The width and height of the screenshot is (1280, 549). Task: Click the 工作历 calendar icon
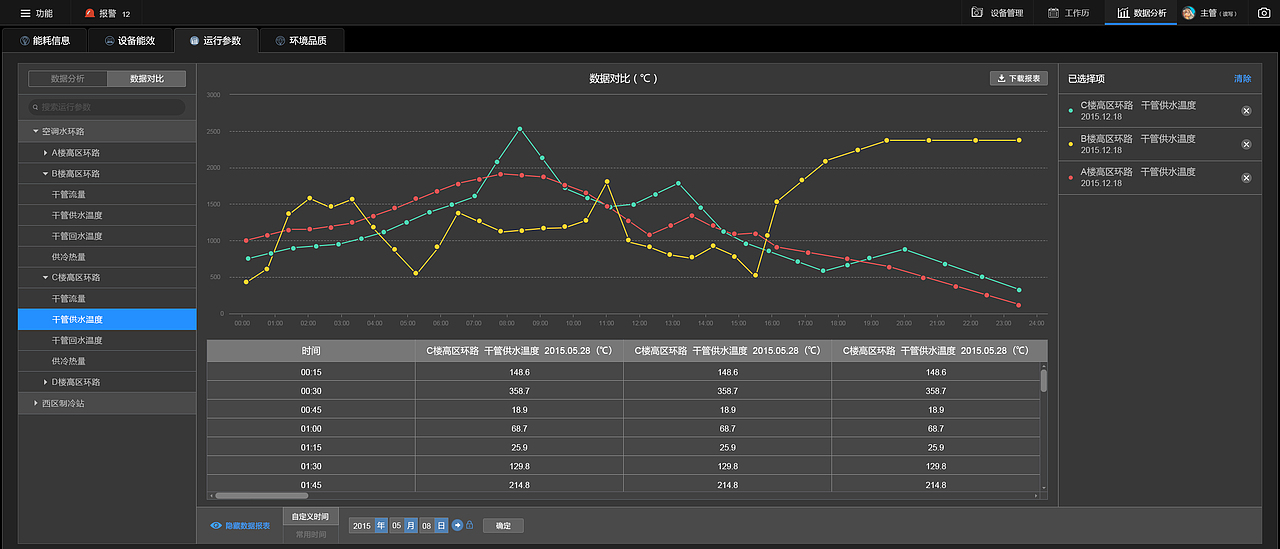click(x=1053, y=13)
